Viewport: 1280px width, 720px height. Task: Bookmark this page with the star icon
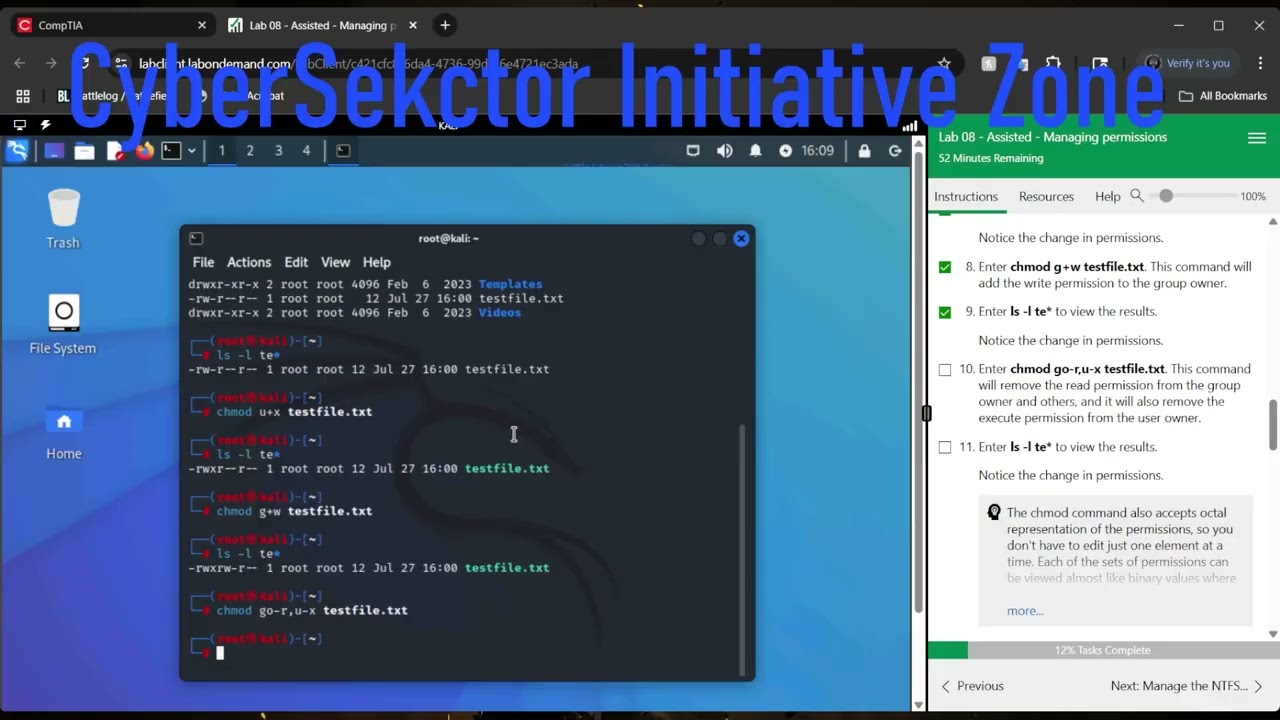coord(944,63)
